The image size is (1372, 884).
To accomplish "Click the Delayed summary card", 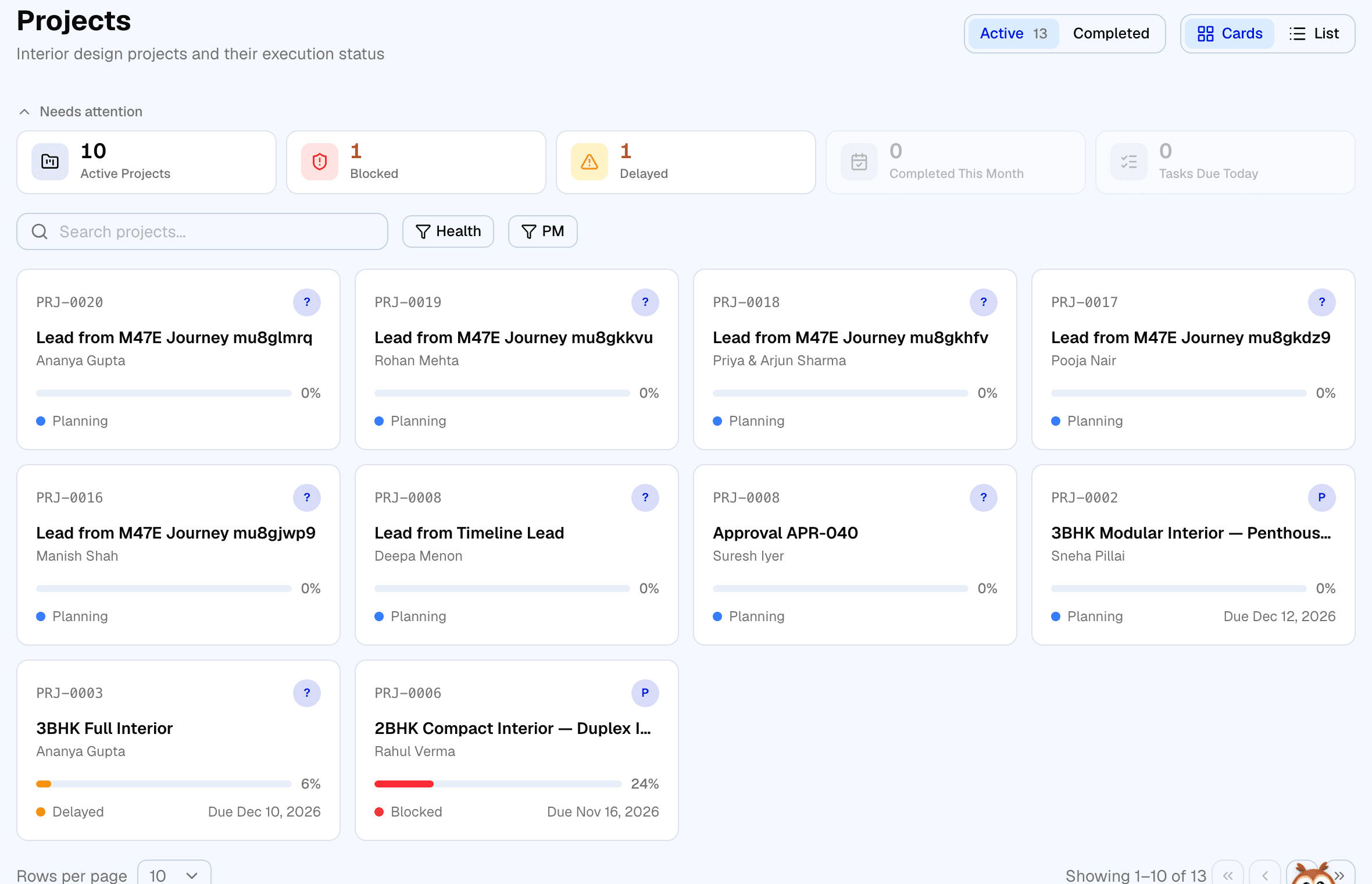I will click(x=686, y=162).
